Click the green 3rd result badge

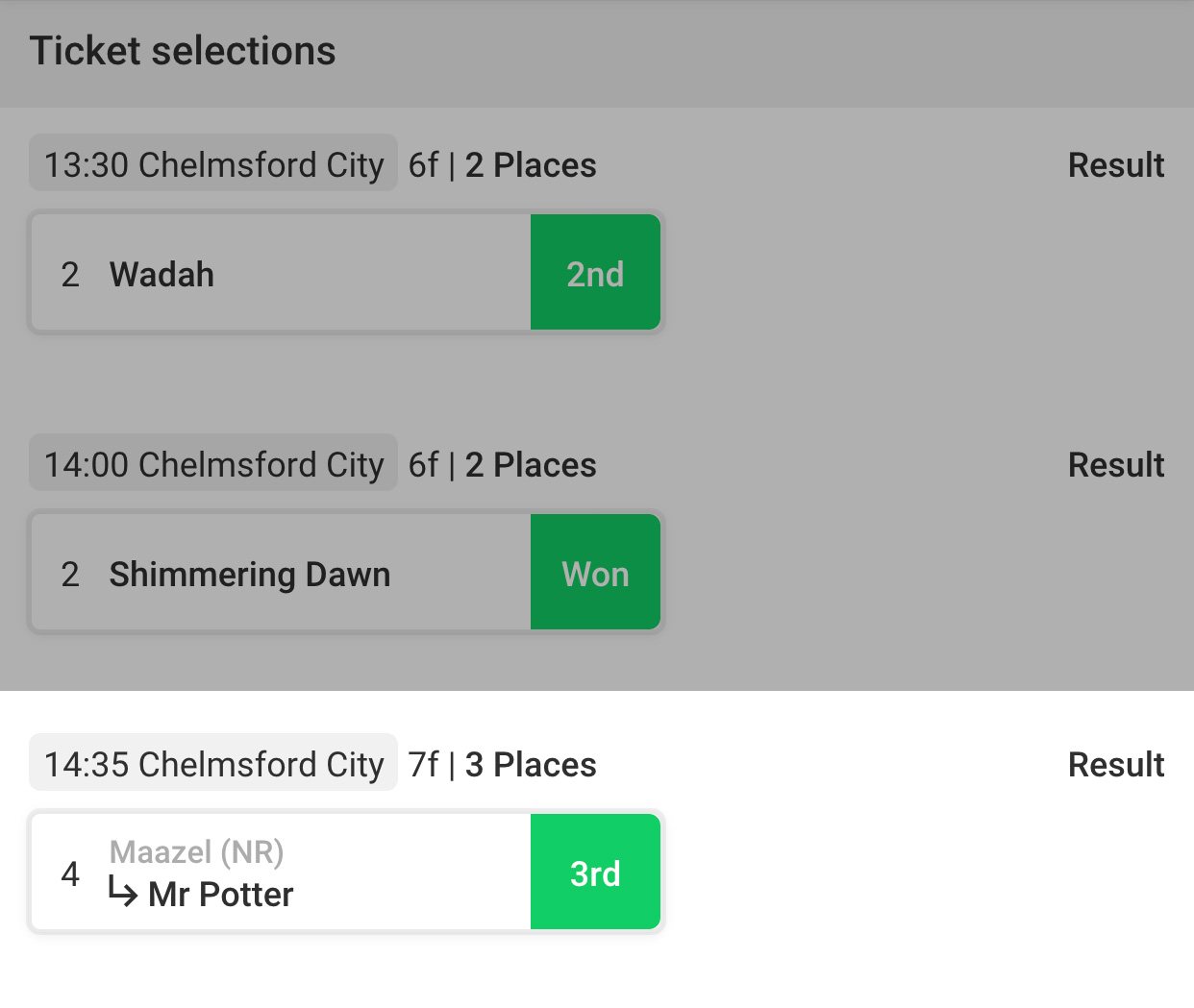595,873
